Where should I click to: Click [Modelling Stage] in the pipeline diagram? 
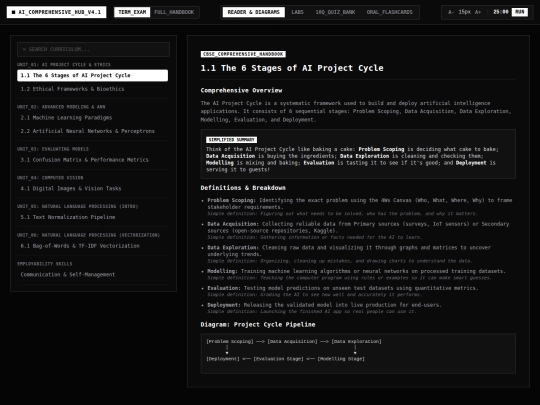[x=341, y=359]
